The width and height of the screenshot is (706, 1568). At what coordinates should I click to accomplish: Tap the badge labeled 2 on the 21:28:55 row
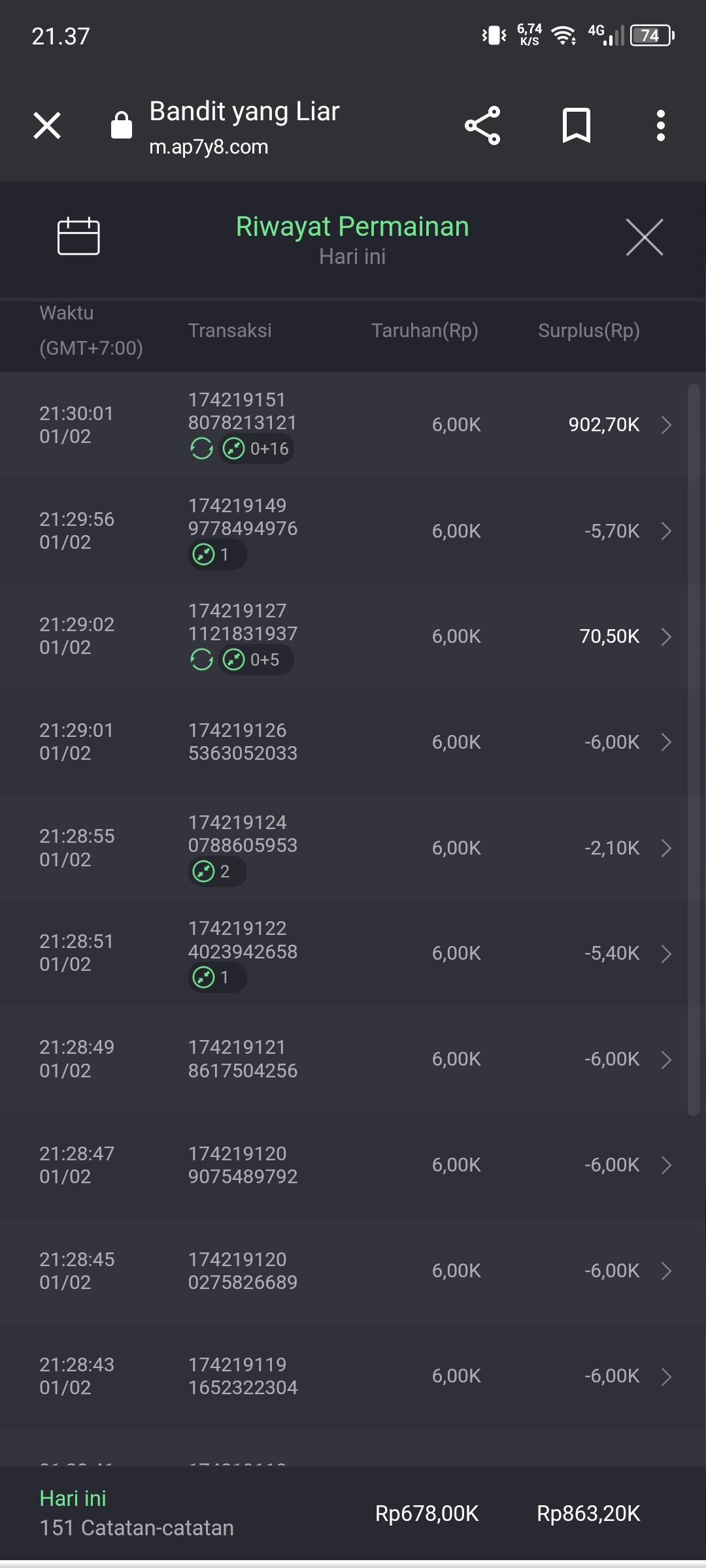(217, 872)
